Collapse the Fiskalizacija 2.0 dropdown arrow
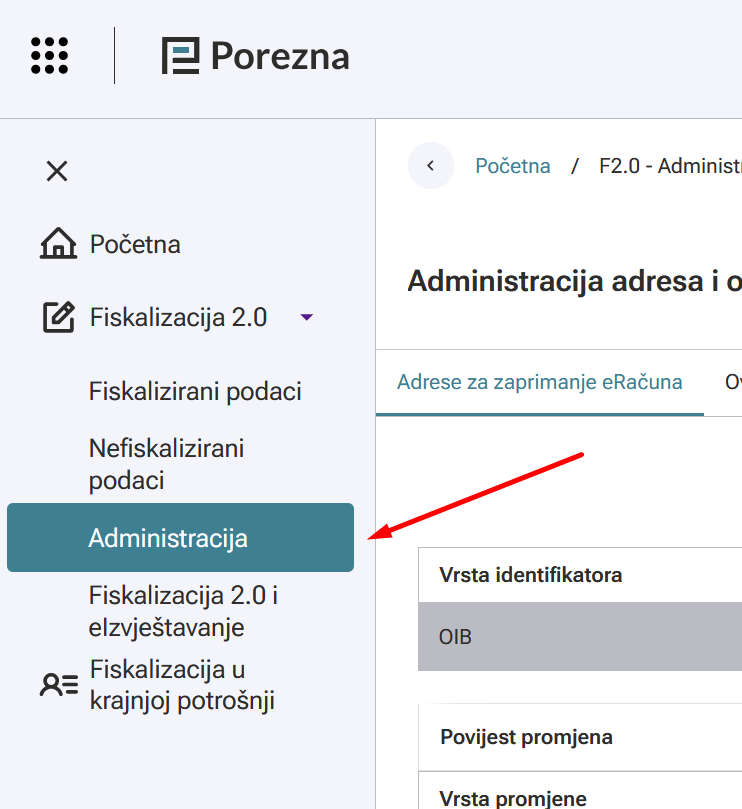Screen dimensions: 742x809 [307, 318]
